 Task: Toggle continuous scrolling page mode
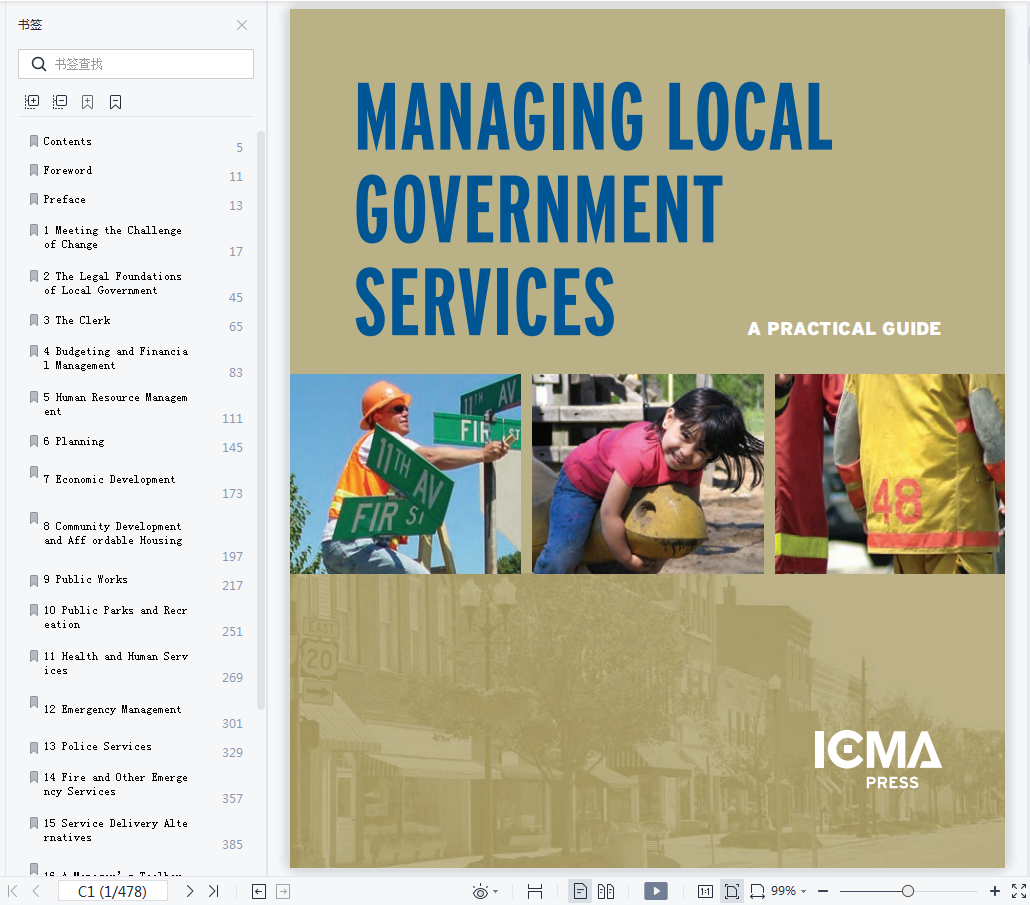pos(535,891)
